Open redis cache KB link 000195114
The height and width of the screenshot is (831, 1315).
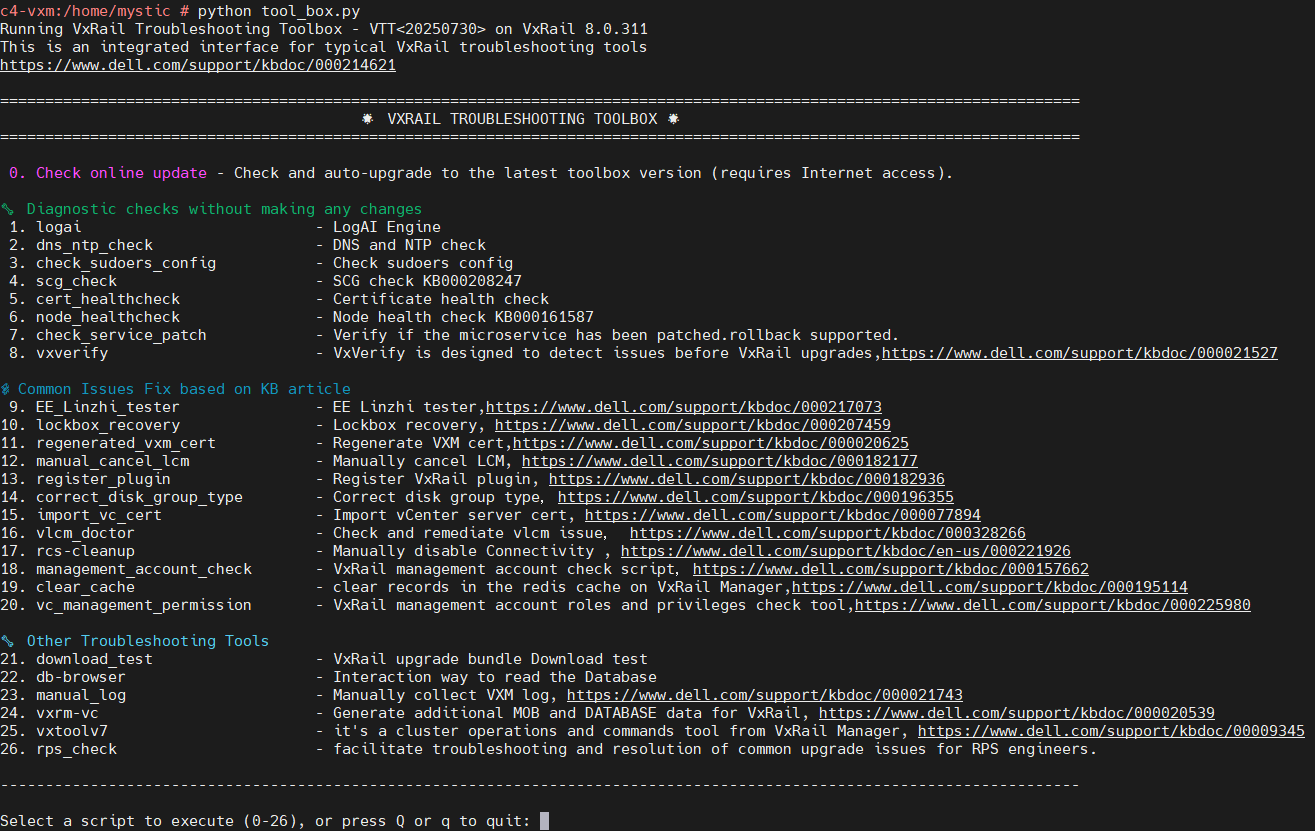(989, 587)
